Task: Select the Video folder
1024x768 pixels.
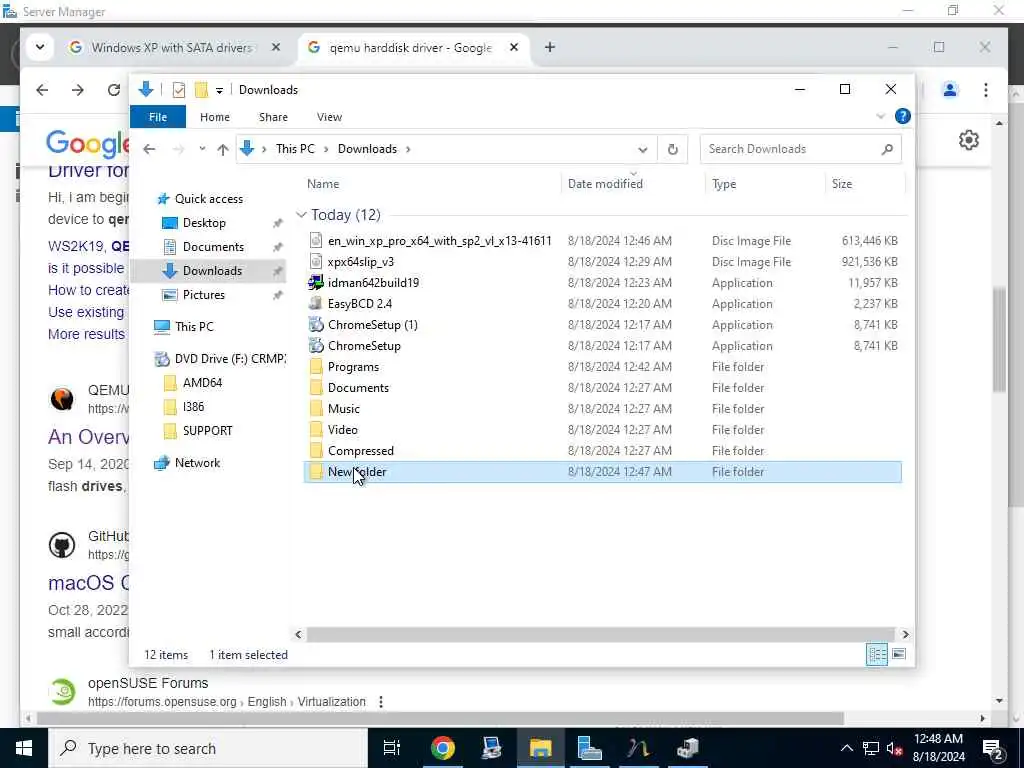Action: coord(342,430)
